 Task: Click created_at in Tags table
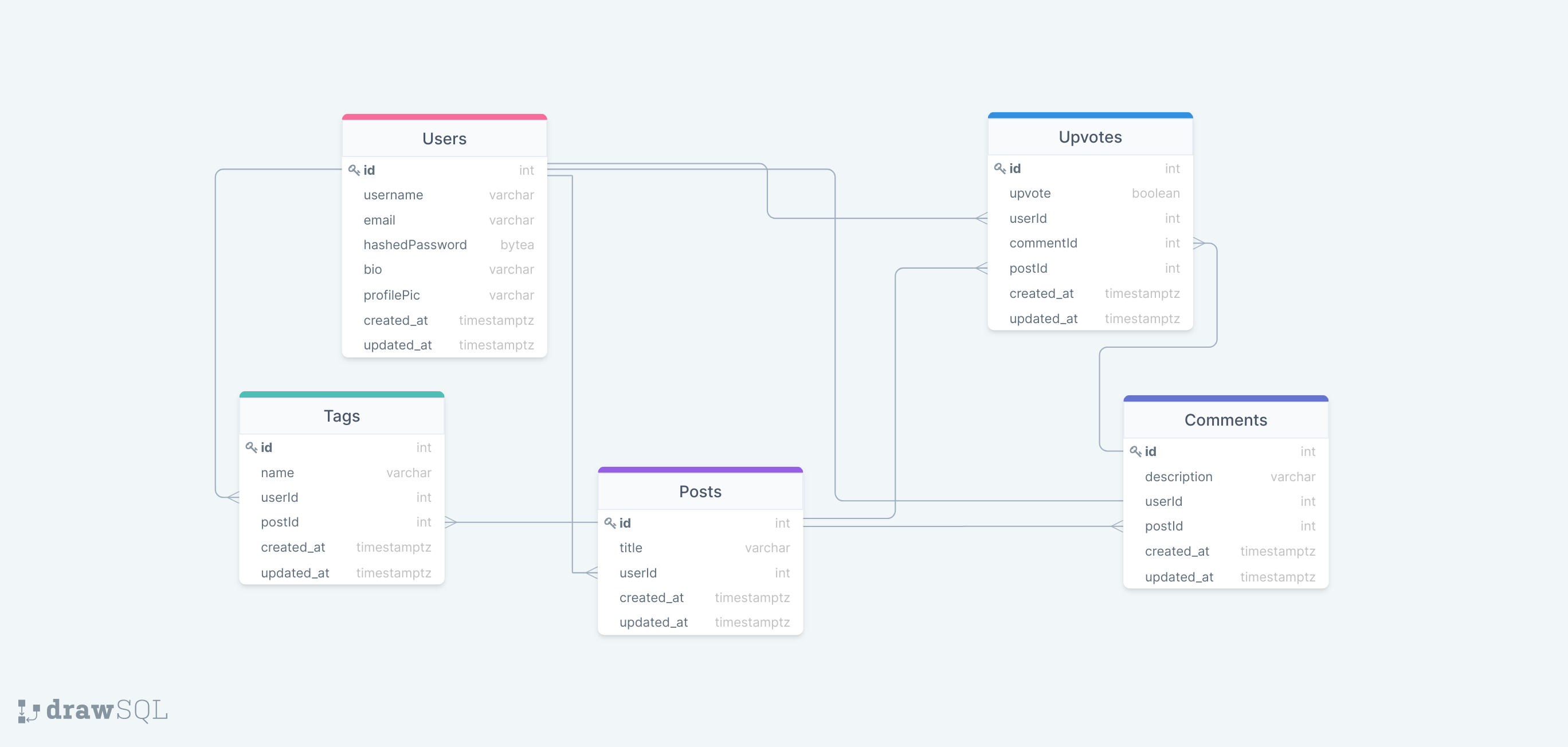click(x=342, y=548)
